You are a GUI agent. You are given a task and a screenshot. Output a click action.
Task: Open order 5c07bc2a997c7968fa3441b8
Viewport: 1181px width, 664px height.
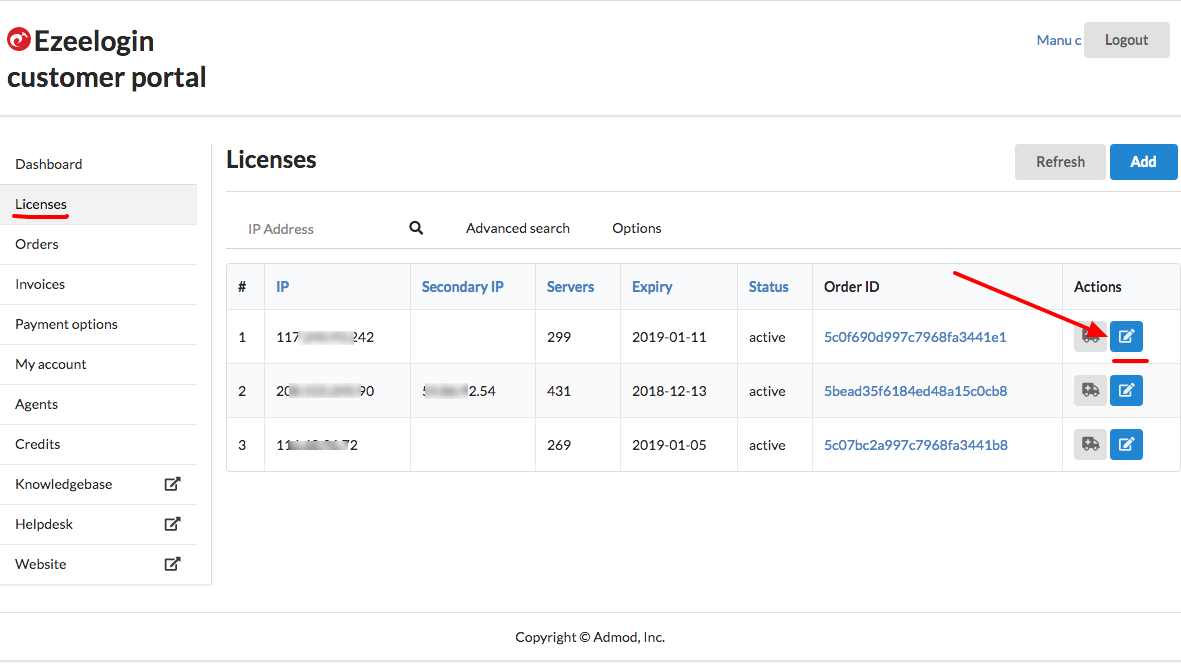915,446
